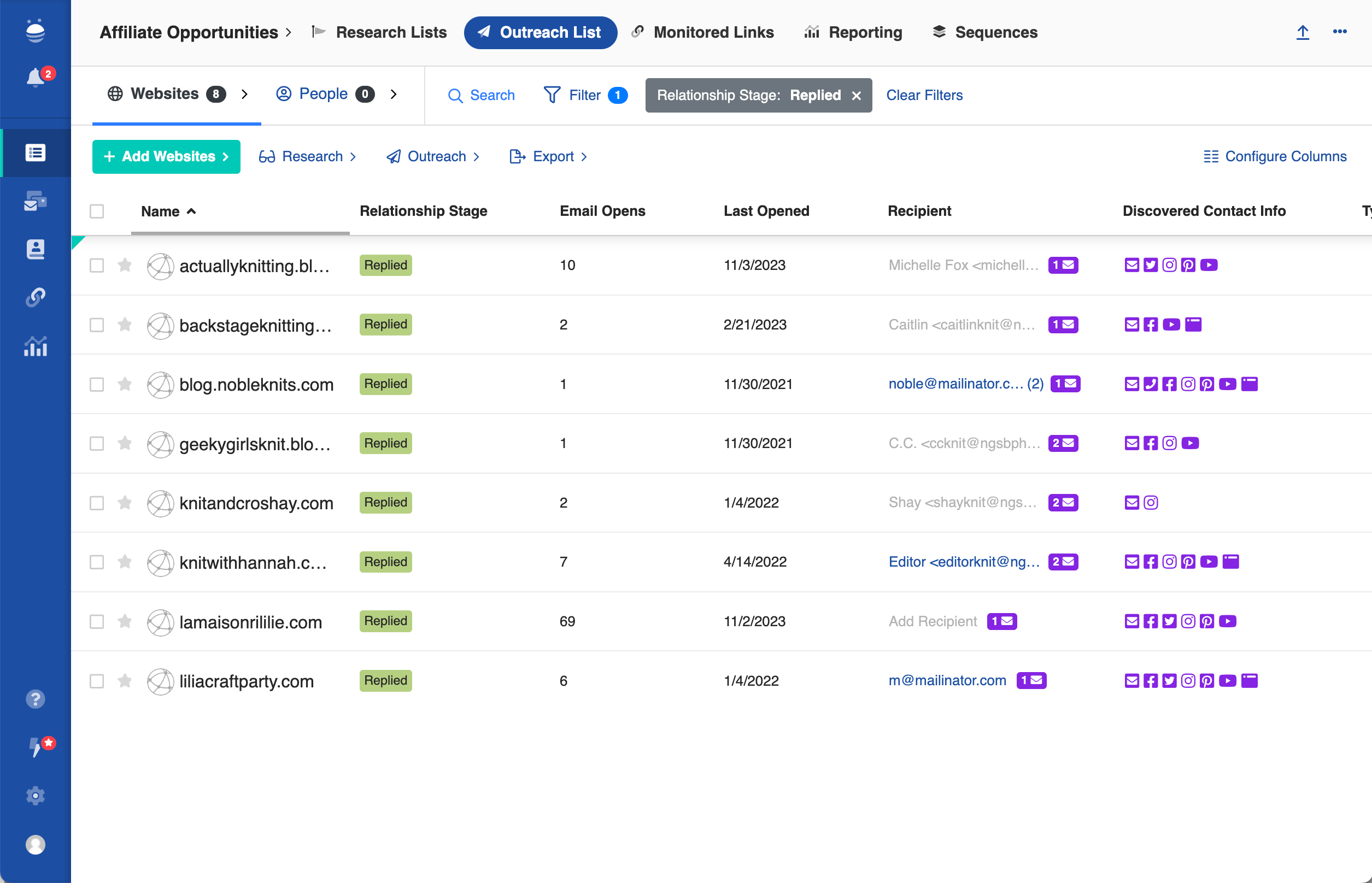The height and width of the screenshot is (883, 1372).
Task: Open notifications bell in sidebar
Action: click(x=36, y=77)
